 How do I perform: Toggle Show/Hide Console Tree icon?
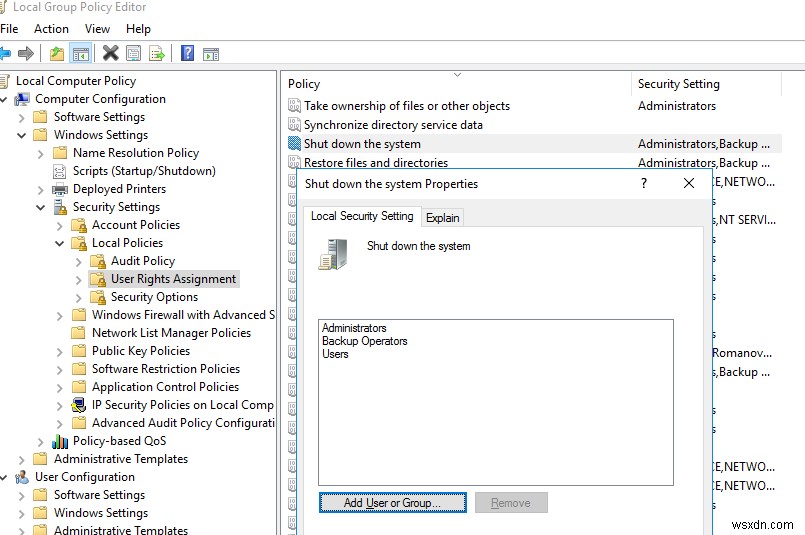(x=81, y=53)
